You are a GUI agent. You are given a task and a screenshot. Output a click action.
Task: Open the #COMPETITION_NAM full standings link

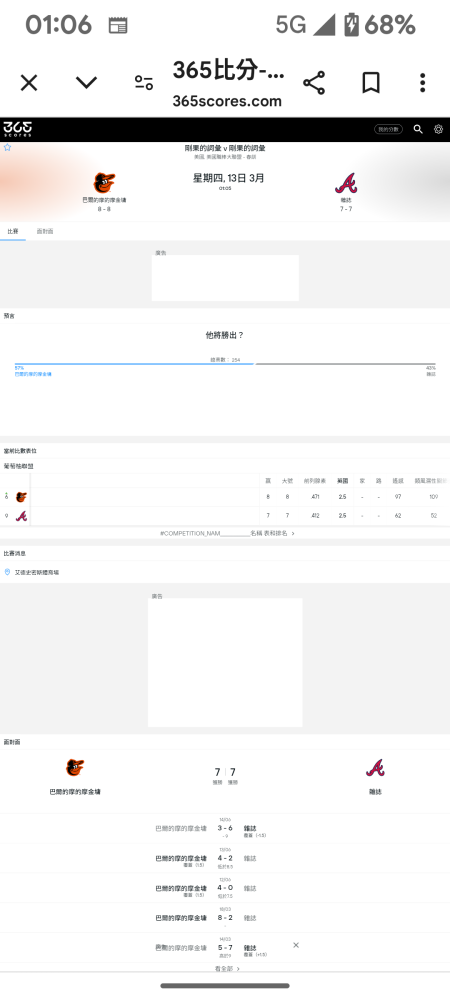pos(227,533)
